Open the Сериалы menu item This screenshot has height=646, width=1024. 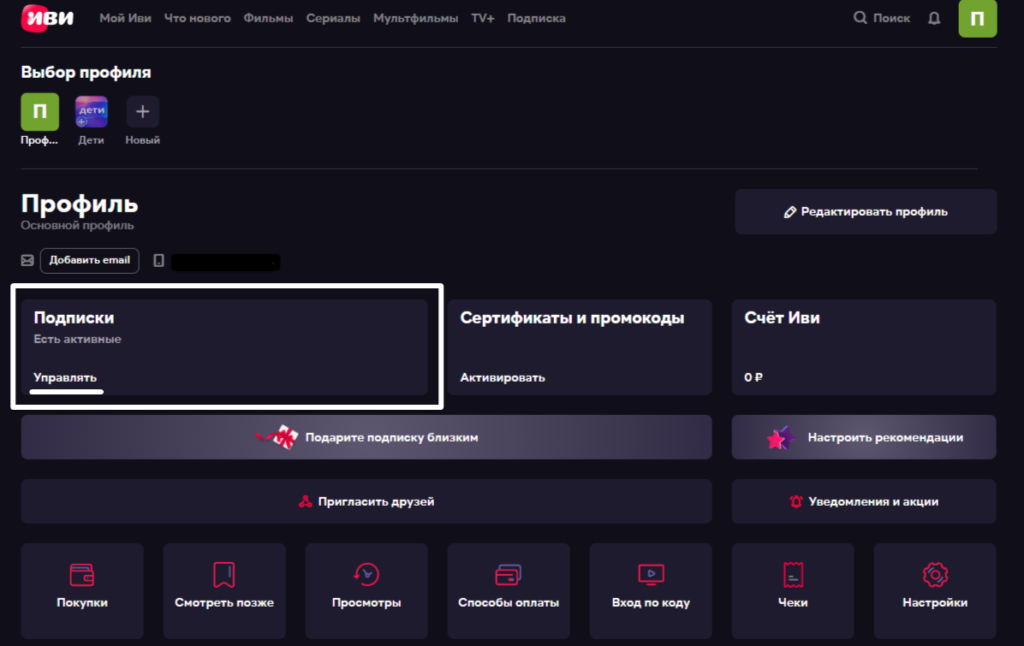pyautogui.click(x=333, y=18)
